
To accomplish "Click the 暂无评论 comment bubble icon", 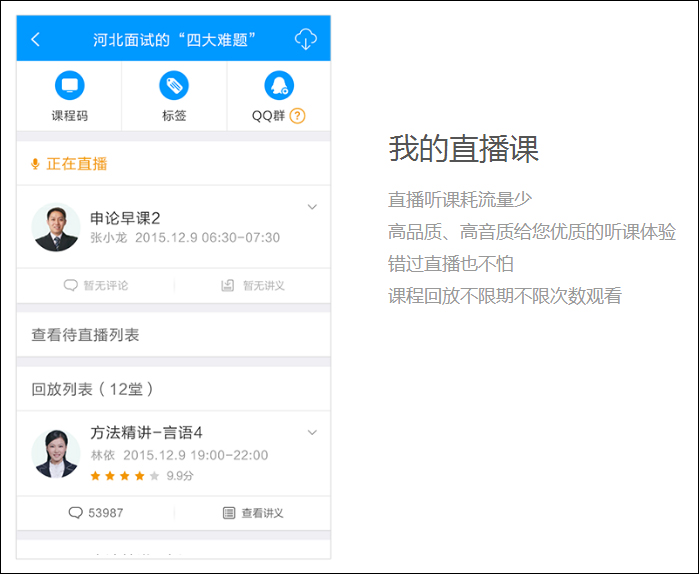I will click(71, 285).
